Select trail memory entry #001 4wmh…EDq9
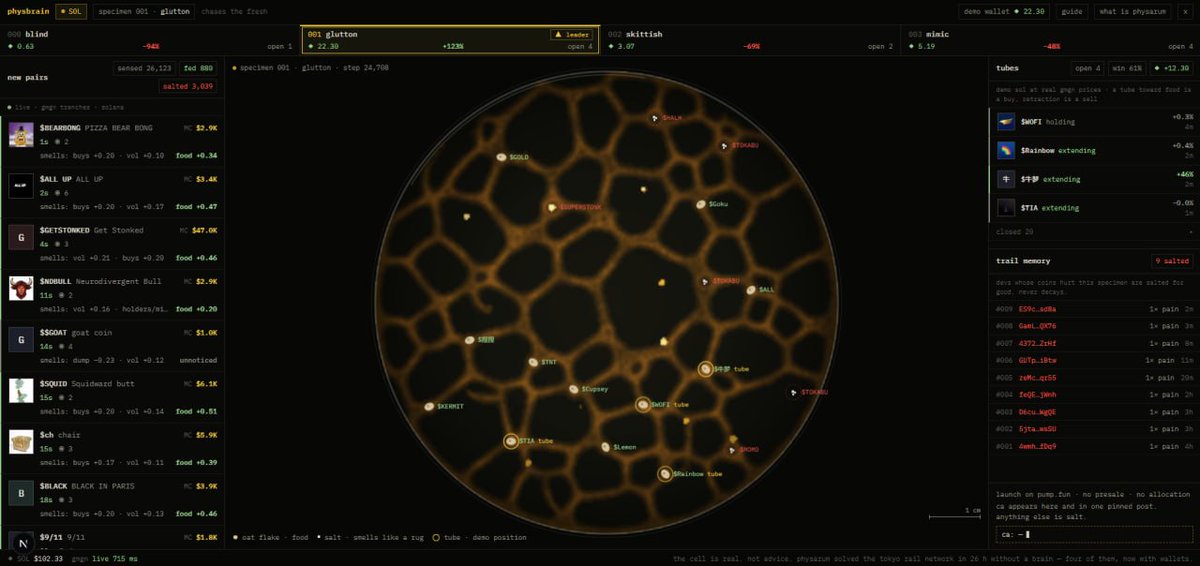This screenshot has width=1200, height=566. pos(1093,446)
